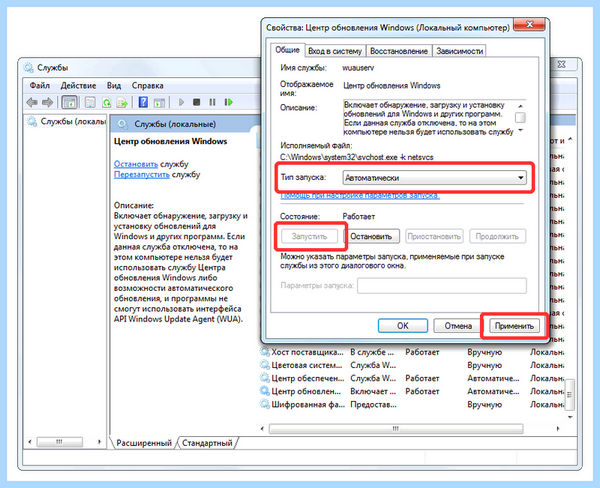Image resolution: width=600 pixels, height=488 pixels.
Task: Click gear icon of Центр обновления row
Action: pyautogui.click(x=265, y=391)
